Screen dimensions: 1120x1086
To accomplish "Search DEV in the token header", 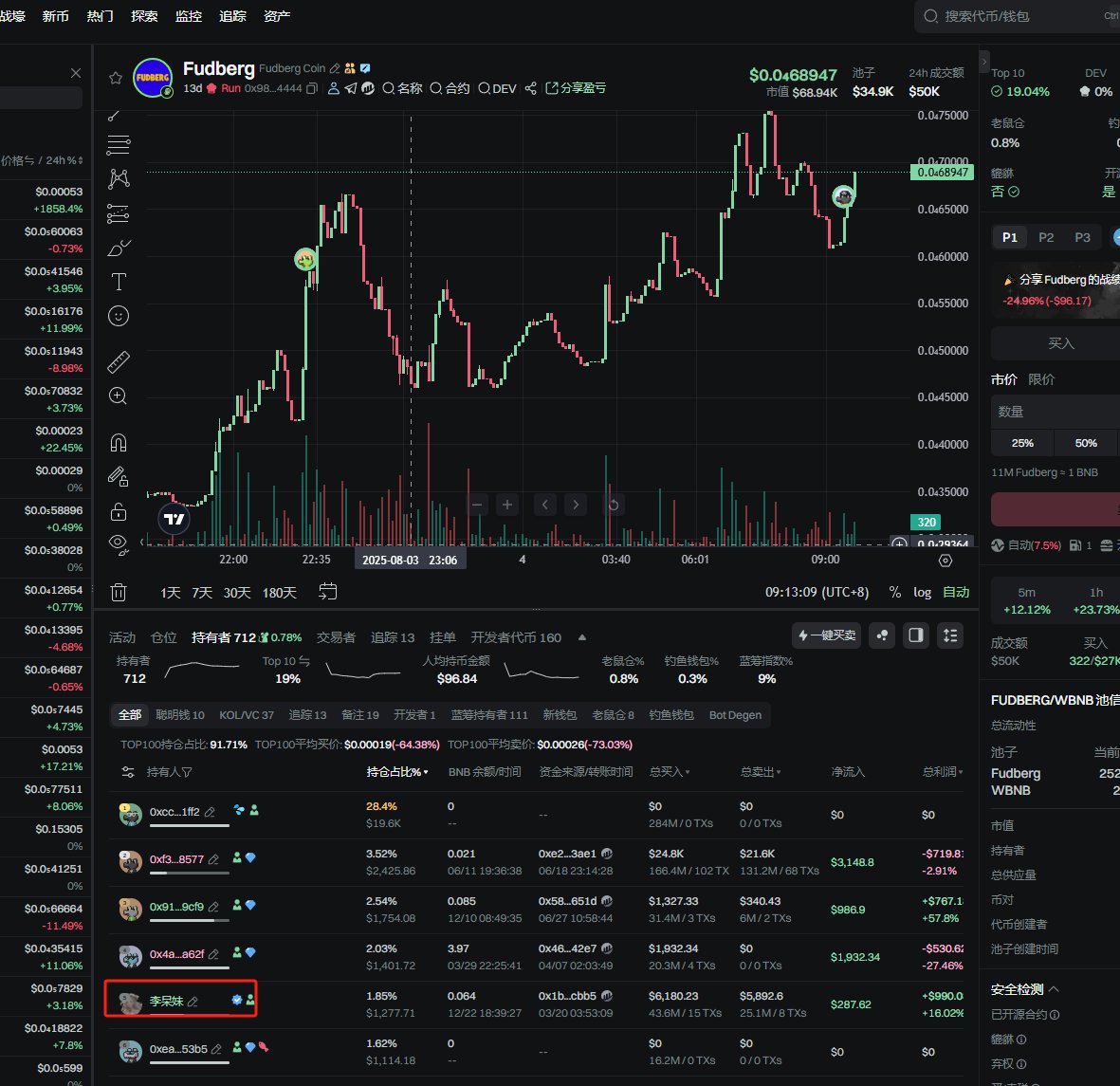I will tap(497, 88).
